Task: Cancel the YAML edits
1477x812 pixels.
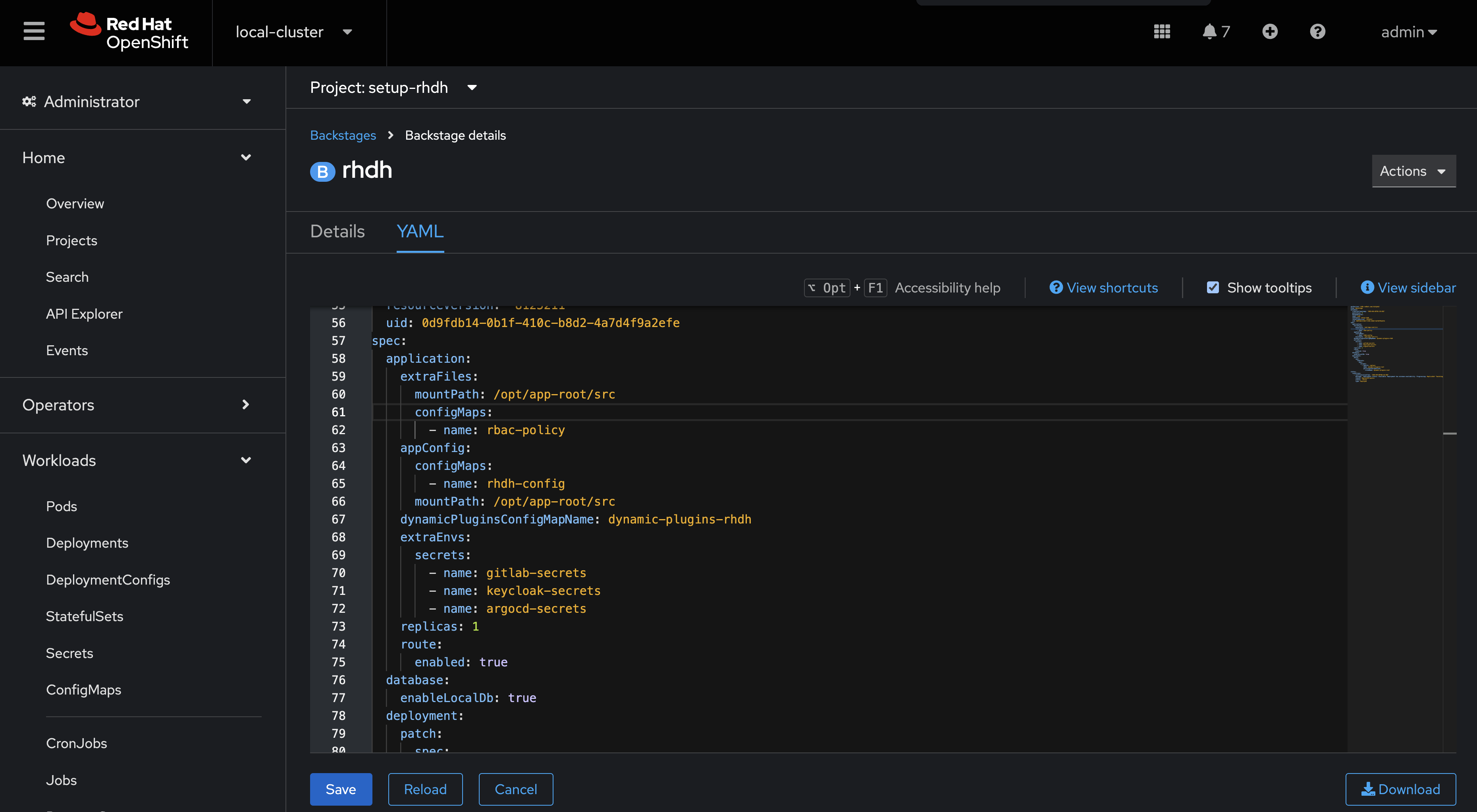Action: click(x=515, y=789)
